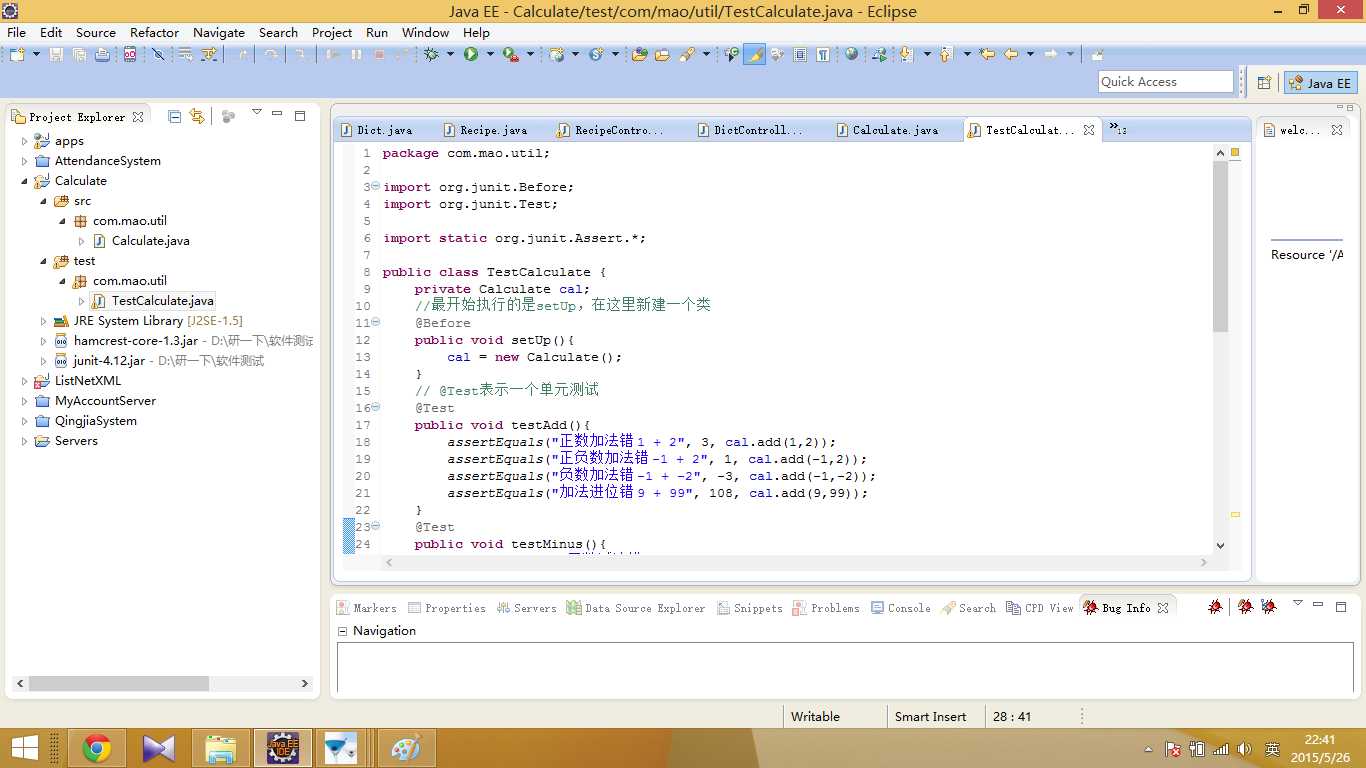Open the Windows Start button
Screen dimensions: 1366x768
(x=25, y=748)
